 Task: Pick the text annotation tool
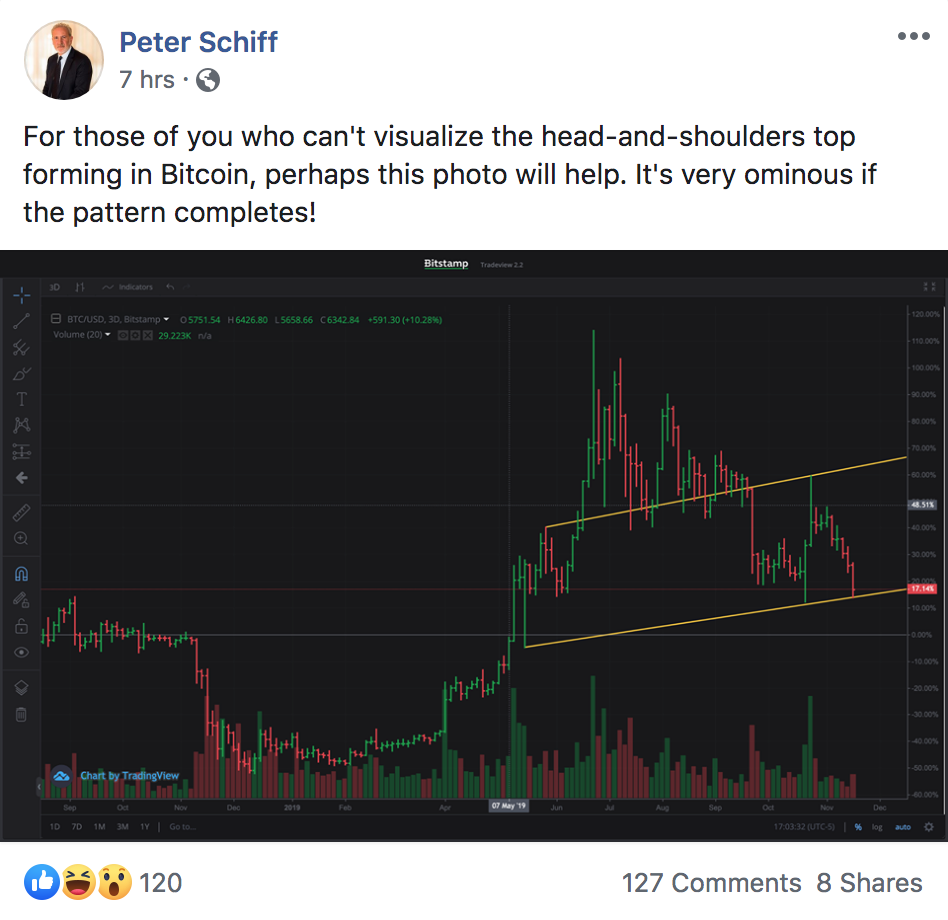pyautogui.click(x=22, y=399)
